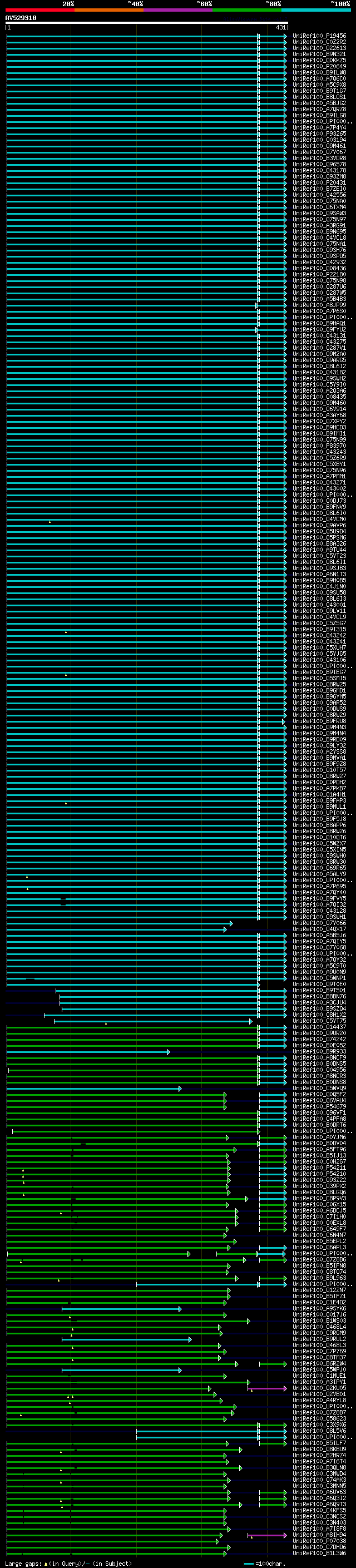This screenshot has width=356, height=1568.
Task: Select hit label UniRef100_Q7Z8B6
Action: coord(319,1260)
